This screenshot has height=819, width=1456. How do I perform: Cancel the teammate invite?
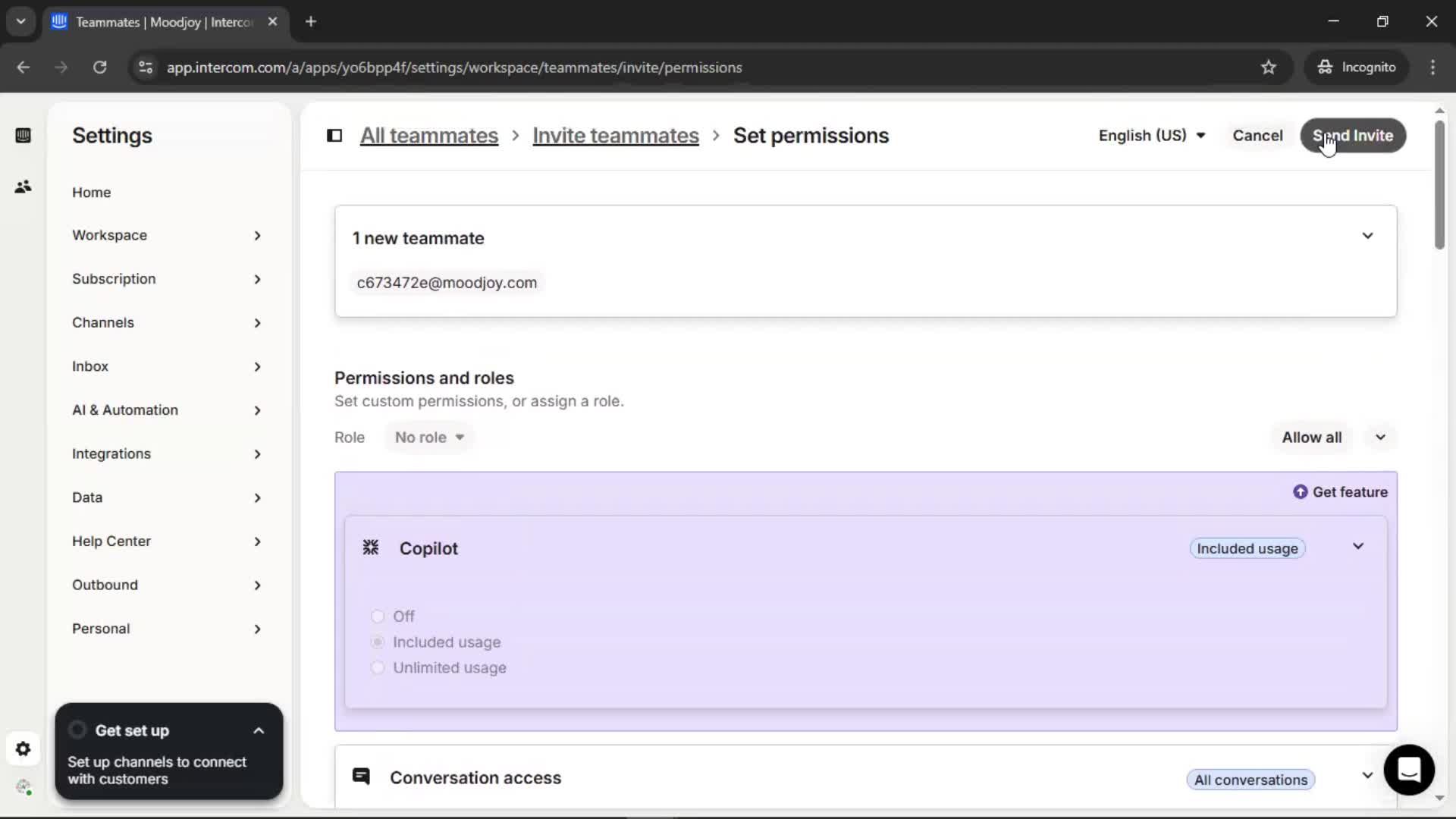point(1257,136)
